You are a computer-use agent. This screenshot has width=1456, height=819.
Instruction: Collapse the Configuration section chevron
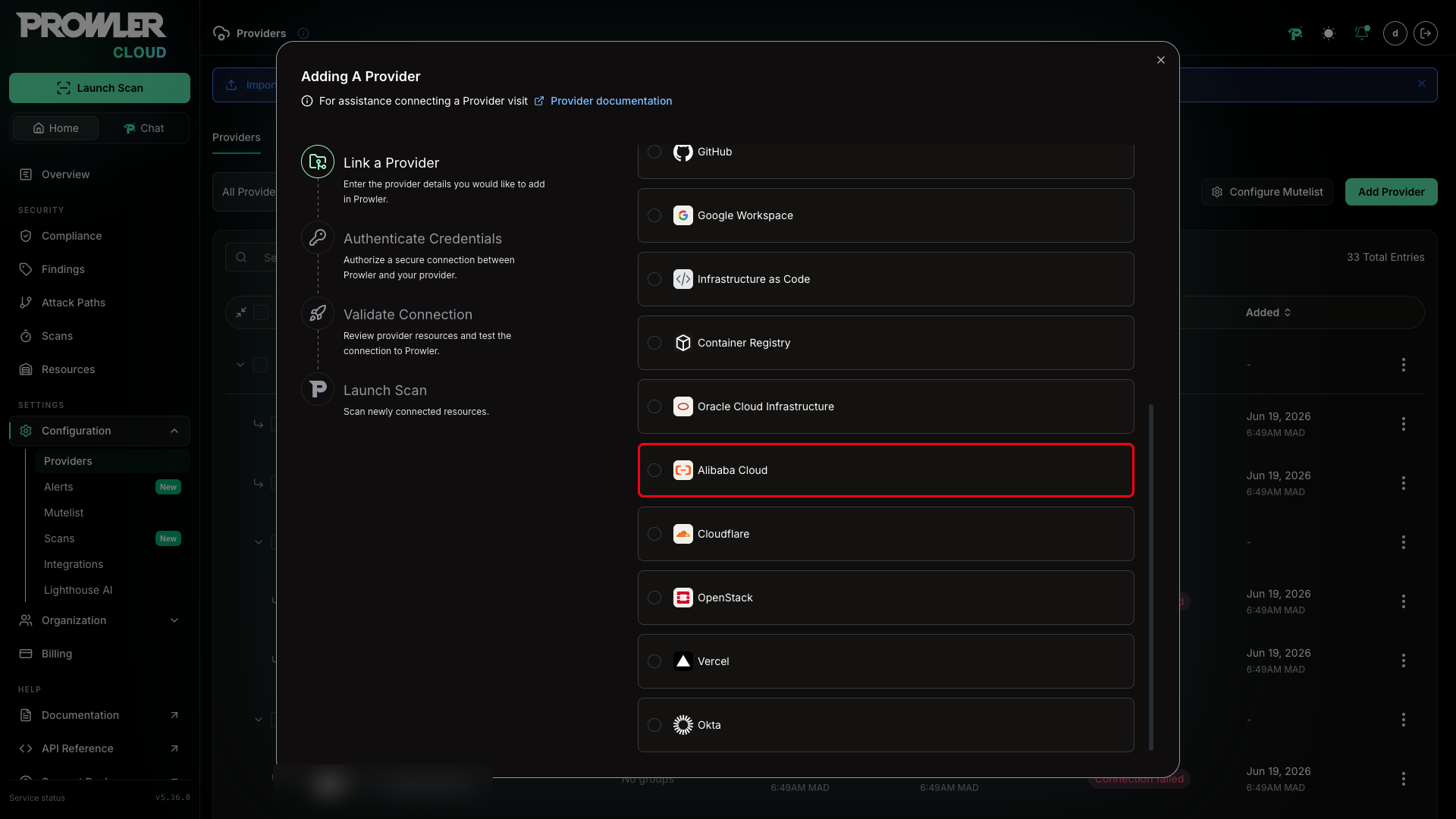(174, 431)
